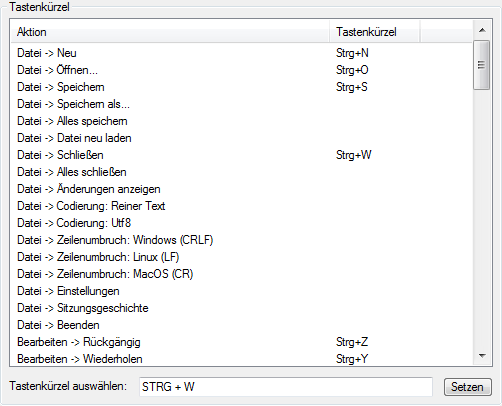Pick 'Datei -> Alles schließen' action
502x406 pixels.
coord(242,172)
